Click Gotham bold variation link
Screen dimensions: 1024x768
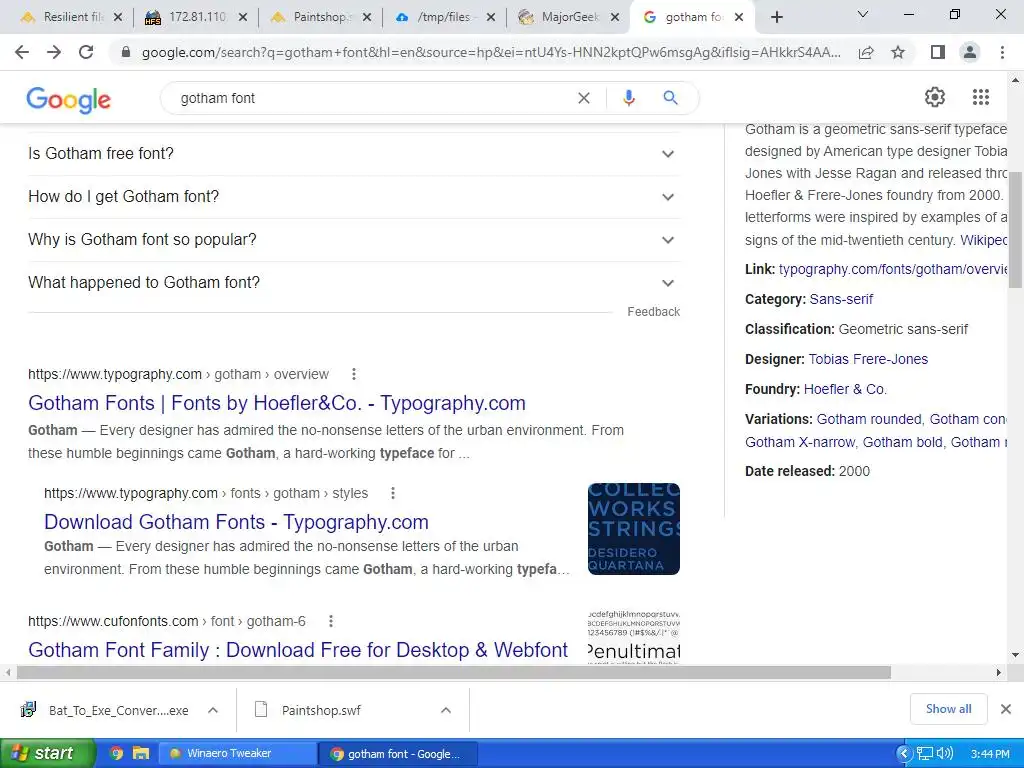click(x=903, y=442)
